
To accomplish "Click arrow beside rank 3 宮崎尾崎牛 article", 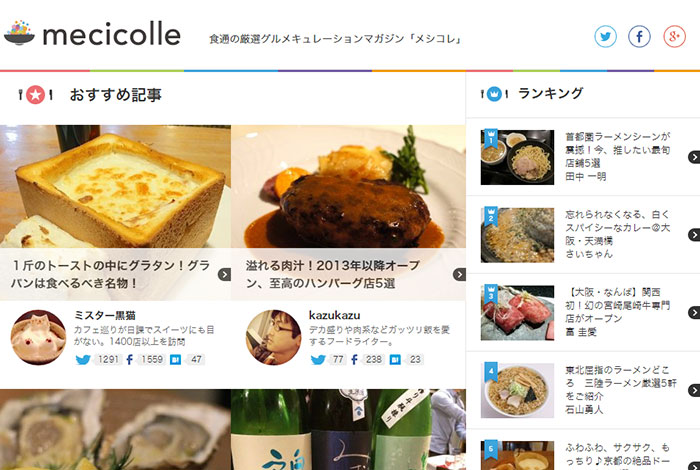I will click(694, 312).
